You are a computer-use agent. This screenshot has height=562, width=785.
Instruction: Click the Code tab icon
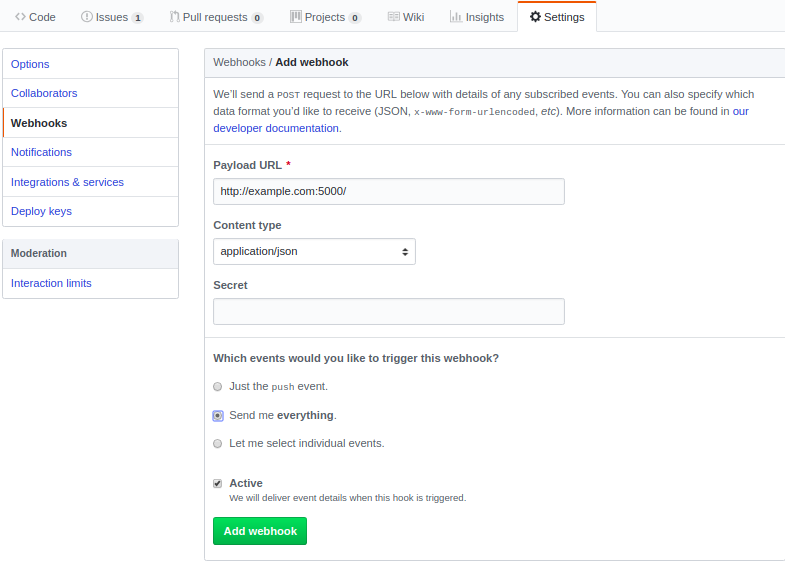[20, 17]
